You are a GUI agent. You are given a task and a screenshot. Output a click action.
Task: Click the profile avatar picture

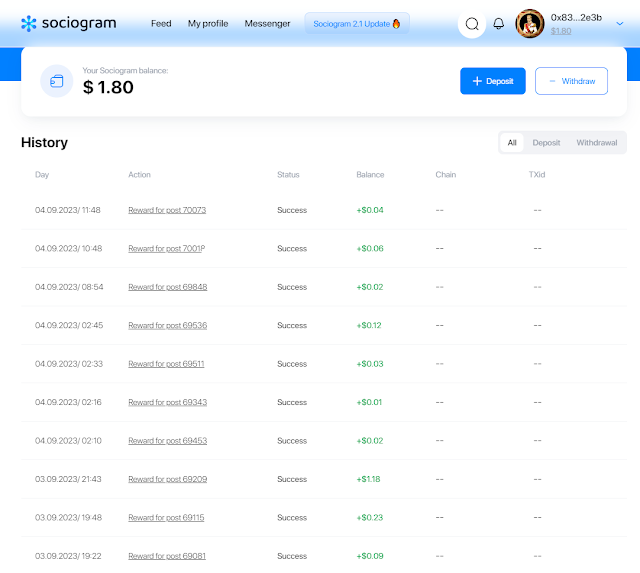point(529,24)
